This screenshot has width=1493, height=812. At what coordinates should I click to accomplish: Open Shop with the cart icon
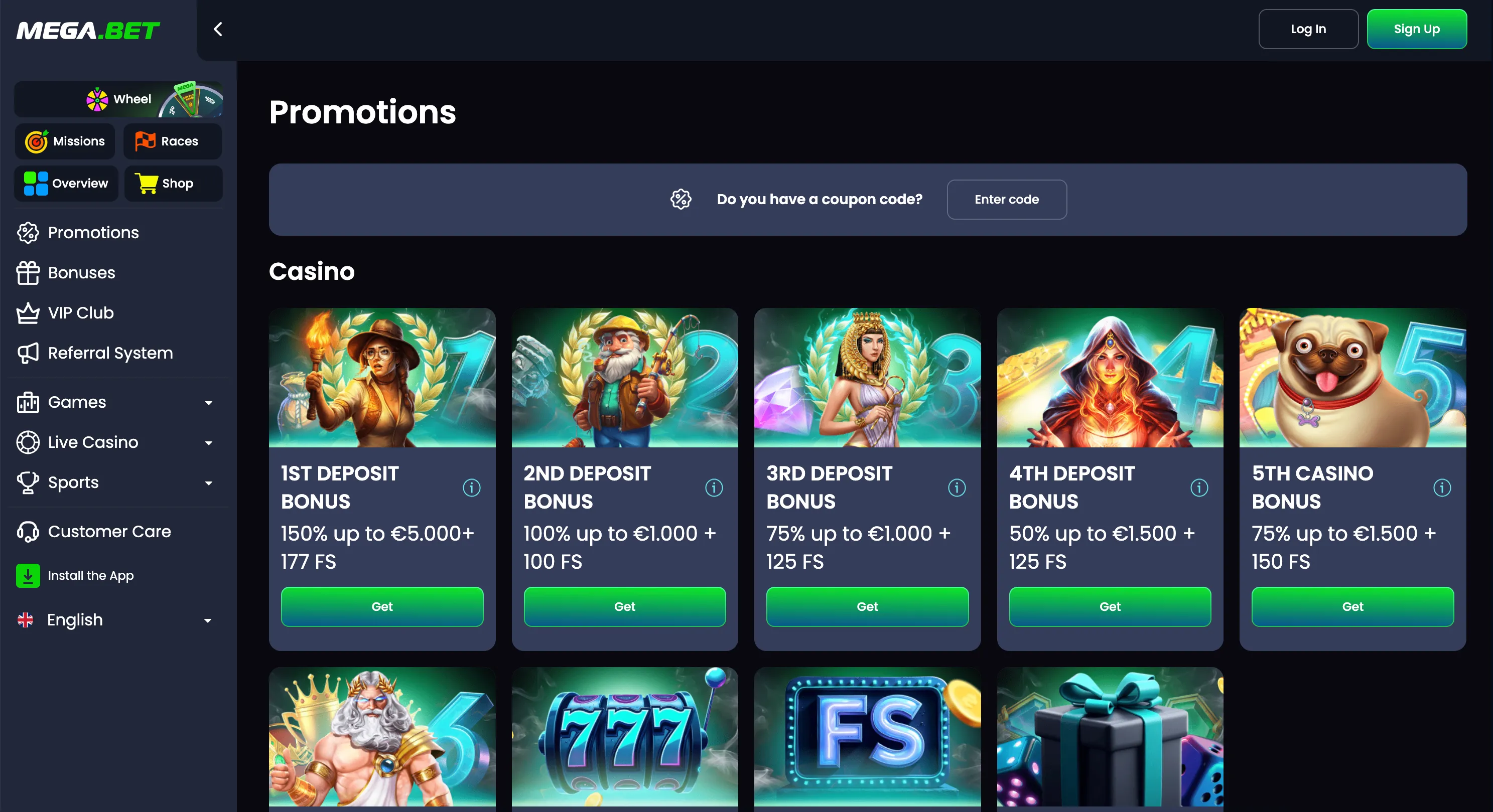coord(173,184)
